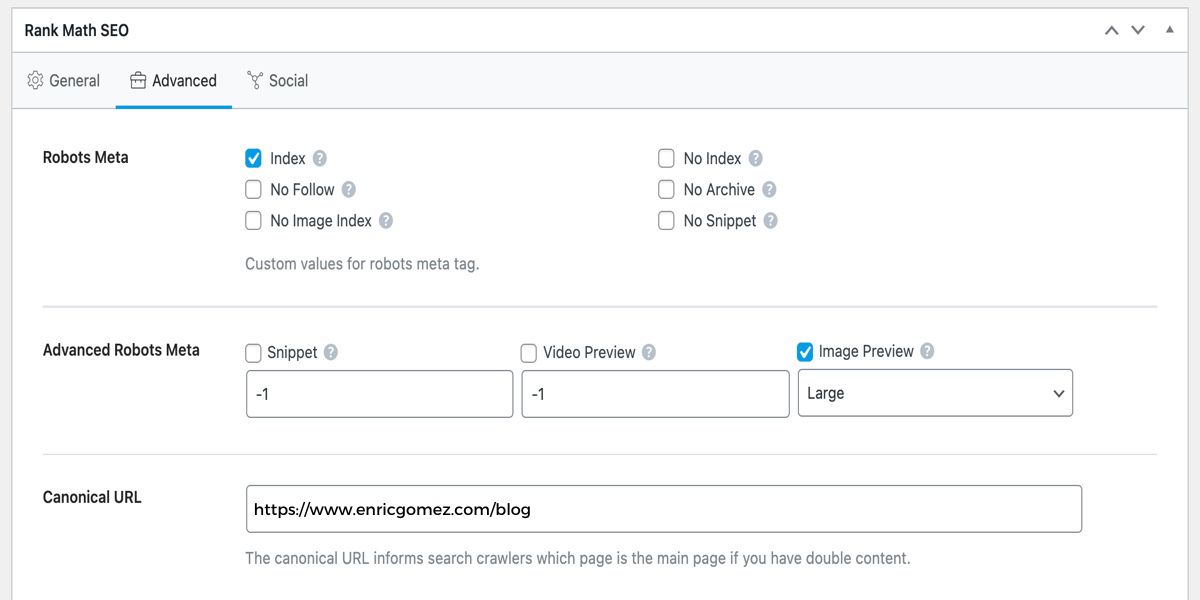Click help icon next to No Index
The width and height of the screenshot is (1200, 600).
point(755,158)
